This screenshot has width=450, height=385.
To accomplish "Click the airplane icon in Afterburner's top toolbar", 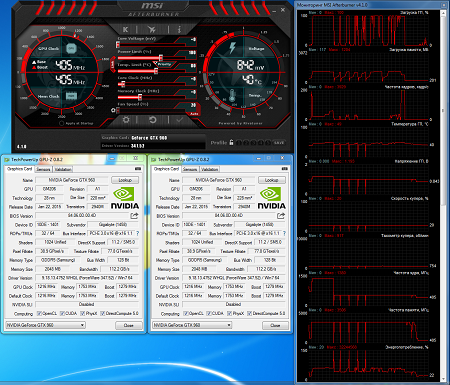I will click(x=152, y=29).
